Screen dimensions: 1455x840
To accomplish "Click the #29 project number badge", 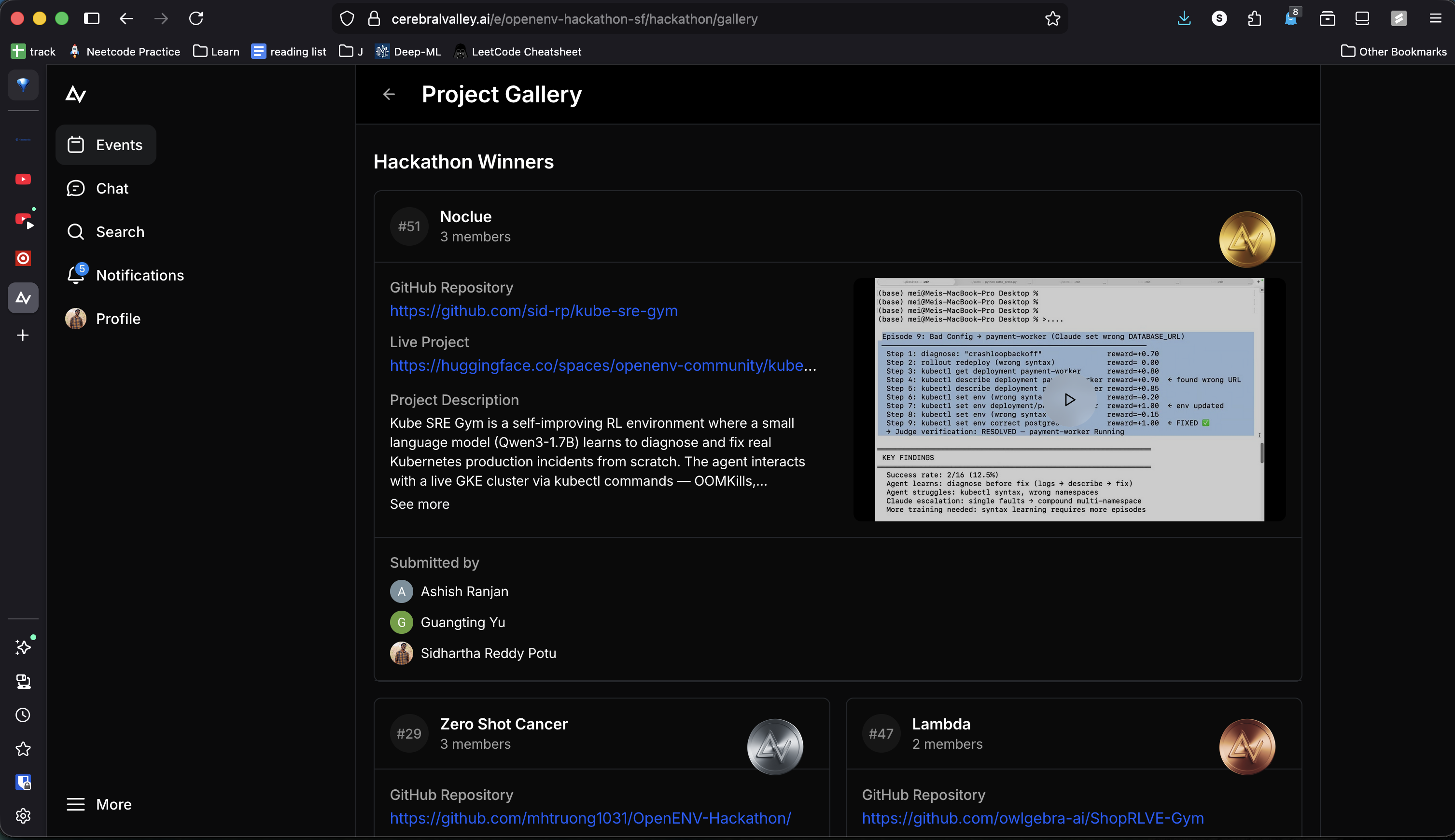I will pos(409,734).
